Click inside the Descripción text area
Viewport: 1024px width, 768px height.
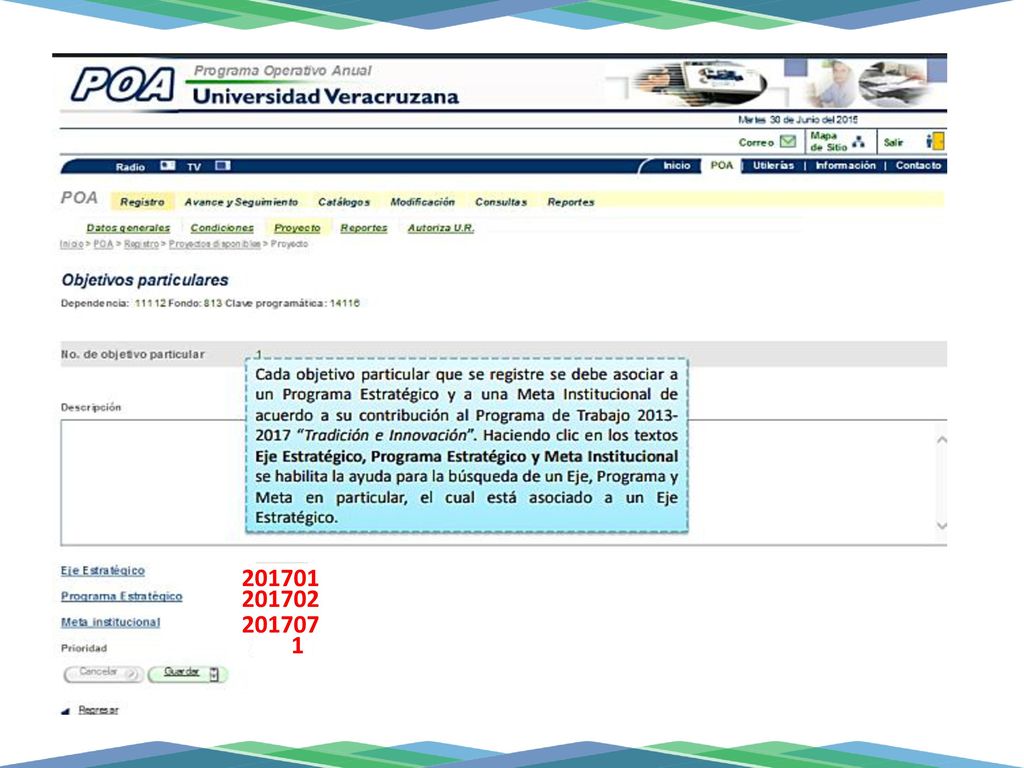coord(504,483)
